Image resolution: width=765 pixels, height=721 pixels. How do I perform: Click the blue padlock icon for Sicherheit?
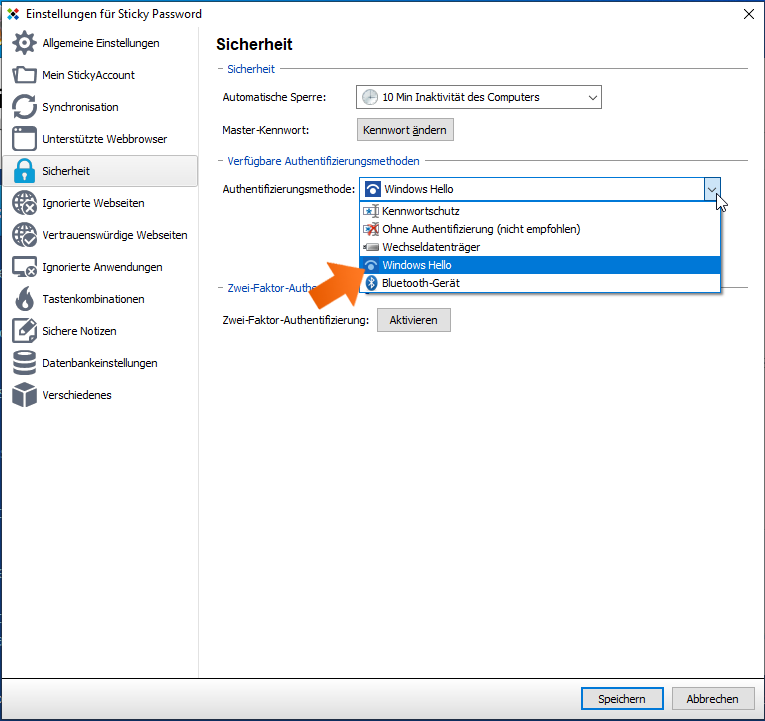24,171
